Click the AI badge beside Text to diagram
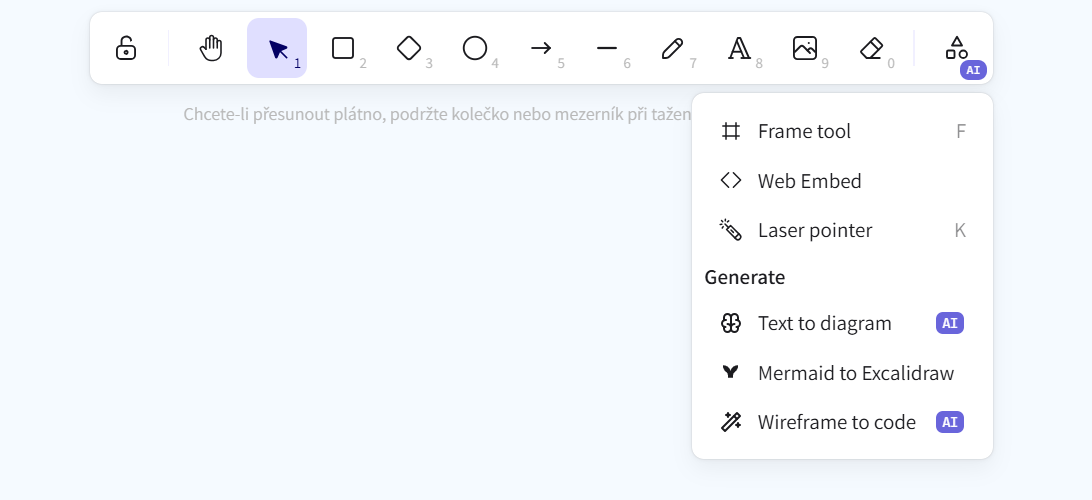 [x=950, y=324]
